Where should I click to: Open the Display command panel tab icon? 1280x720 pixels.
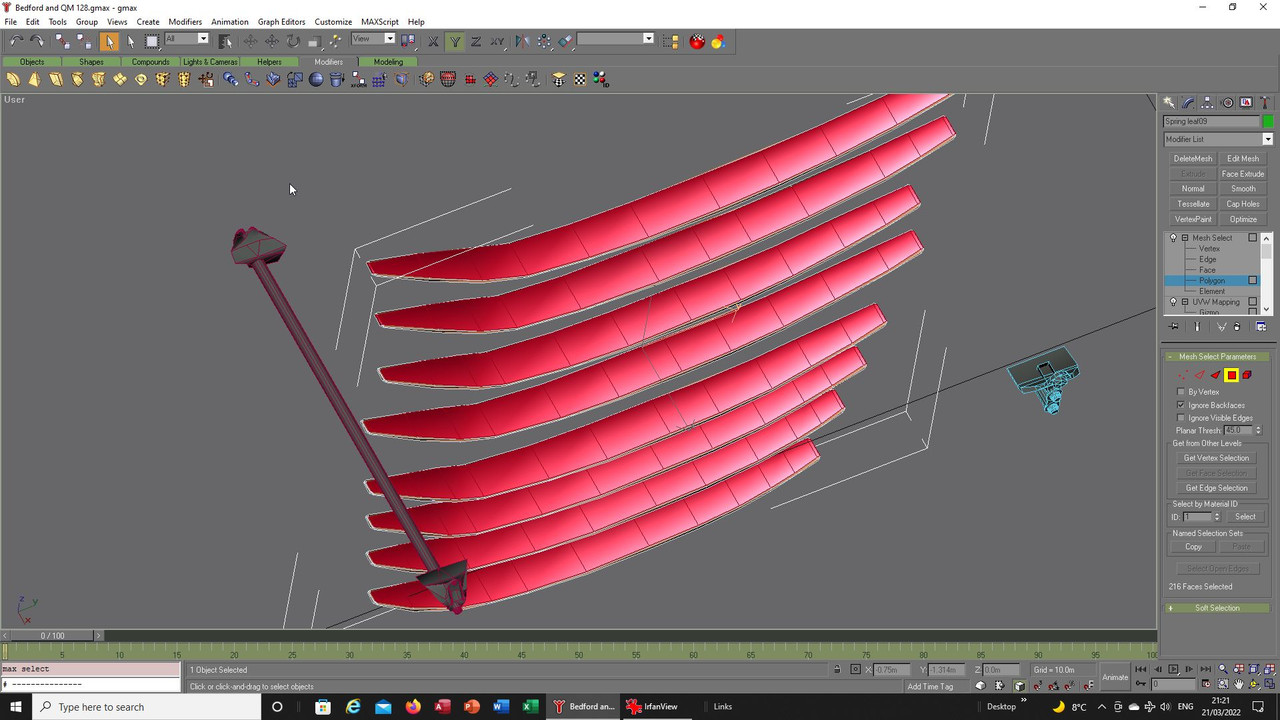click(x=1246, y=102)
